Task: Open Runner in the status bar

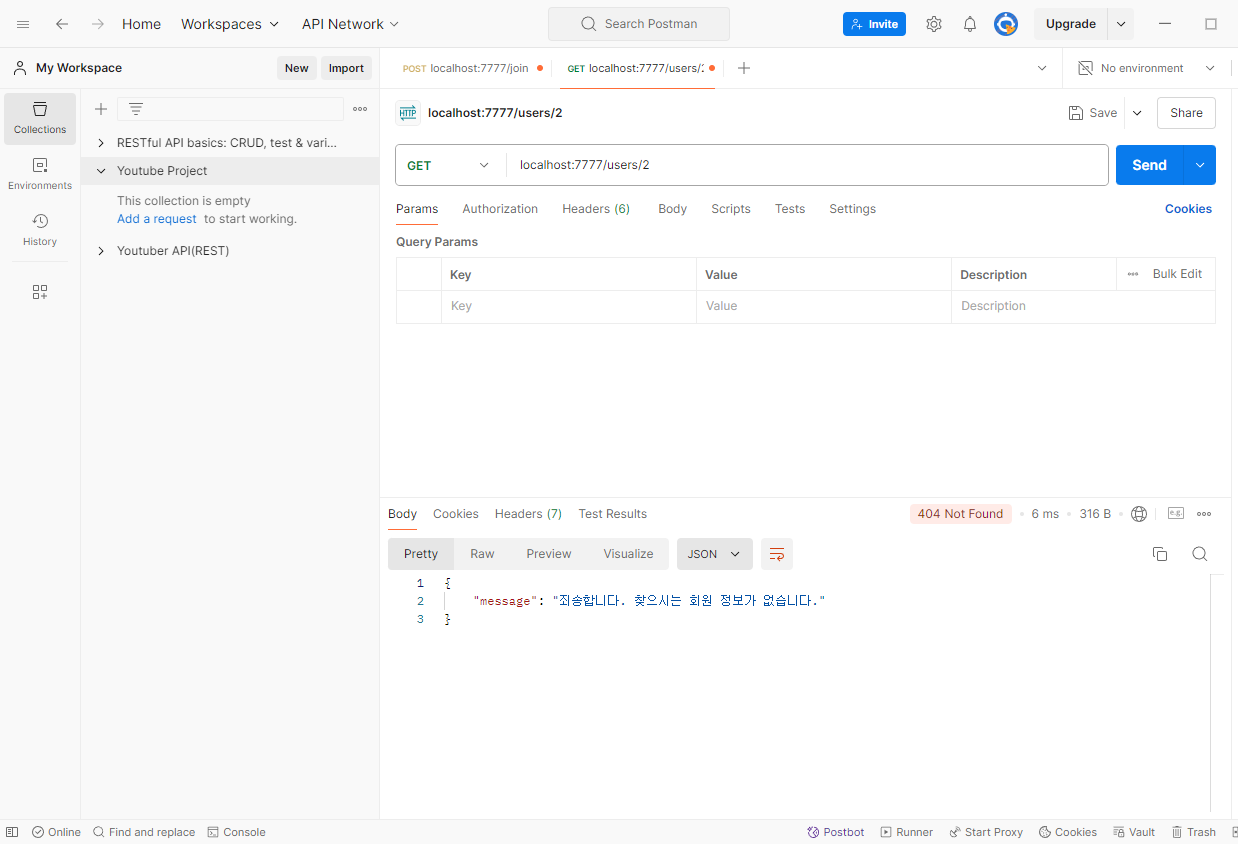Action: point(907,832)
